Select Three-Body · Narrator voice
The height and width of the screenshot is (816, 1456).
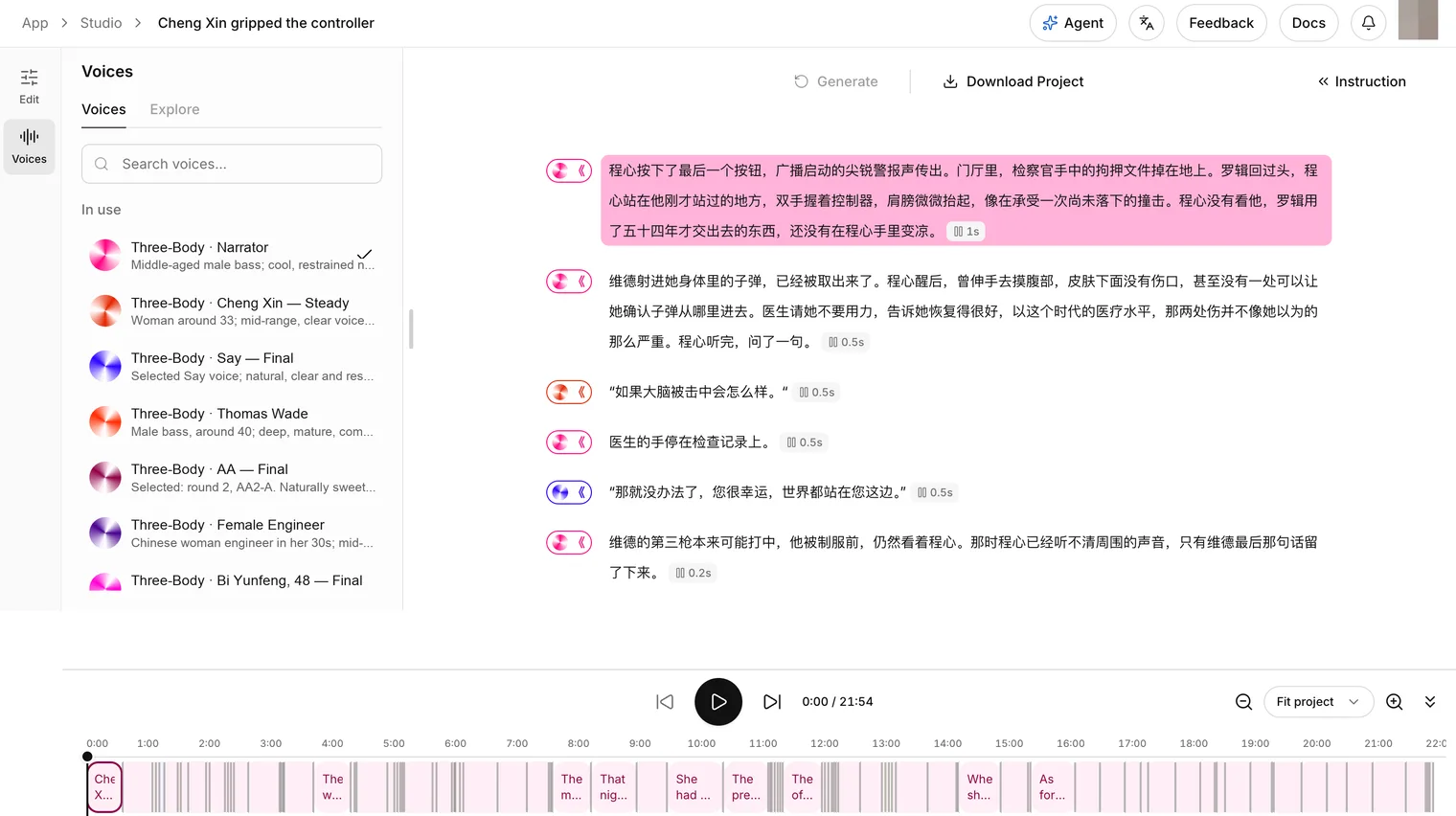point(232,256)
